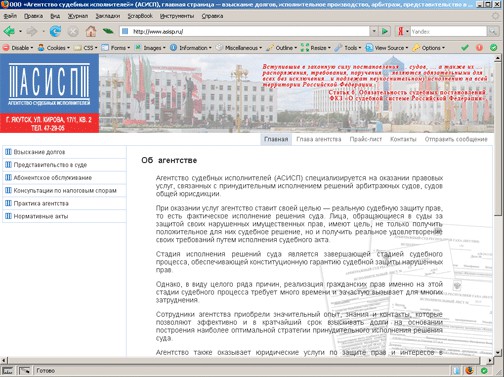Screen dimensions: 504x377
Task: Reload the page with the refresh icon
Action: pyautogui.click(x=55, y=32)
